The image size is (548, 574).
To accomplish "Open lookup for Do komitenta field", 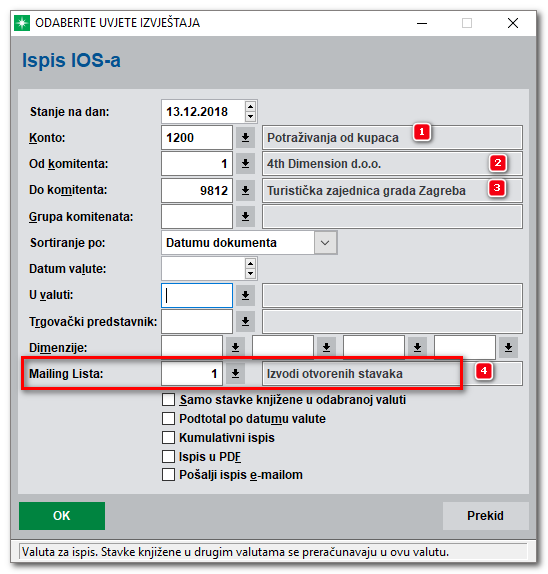I will pos(245,190).
